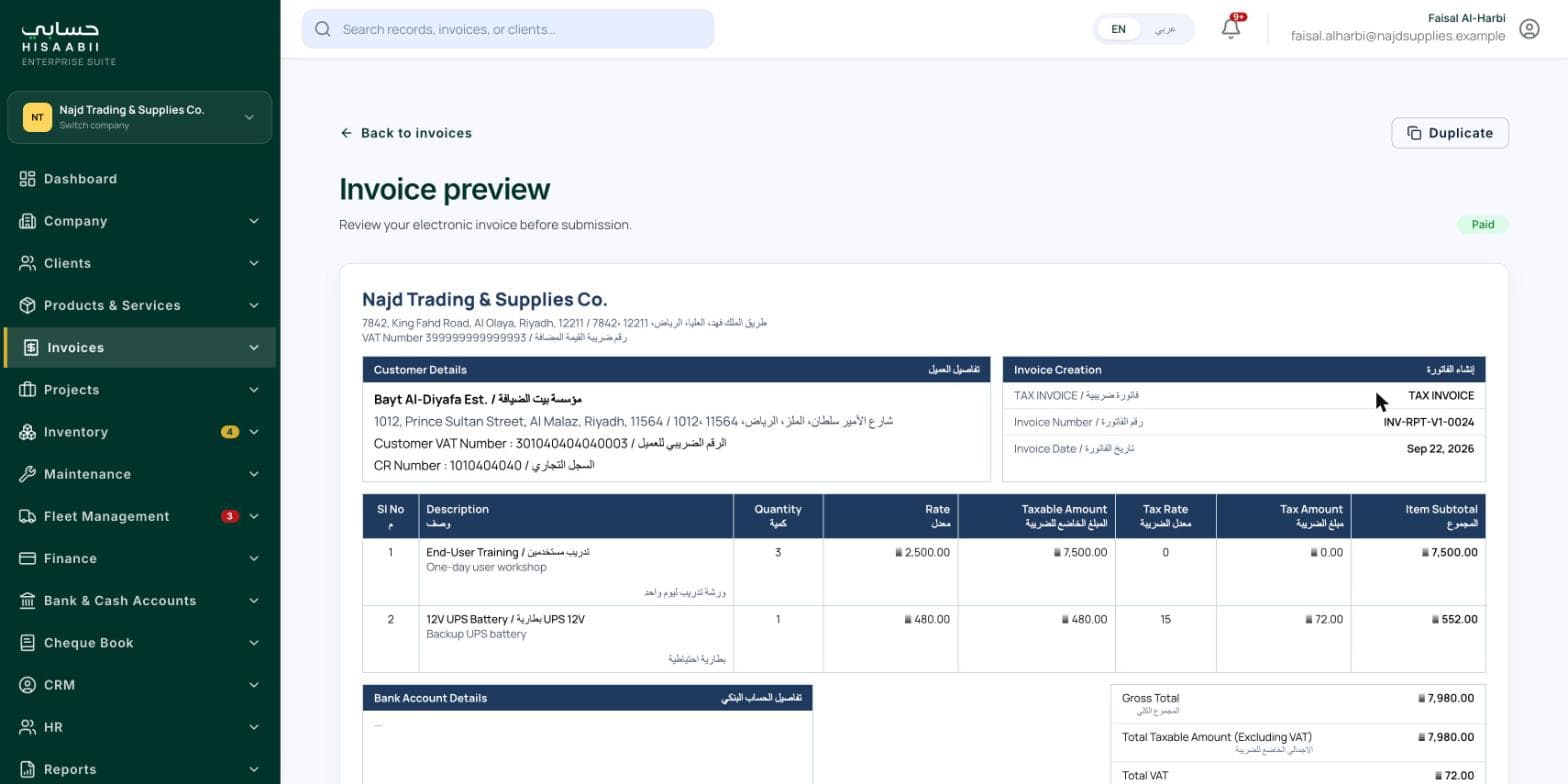Go back to invoices link
The image size is (1568, 784).
(x=406, y=133)
